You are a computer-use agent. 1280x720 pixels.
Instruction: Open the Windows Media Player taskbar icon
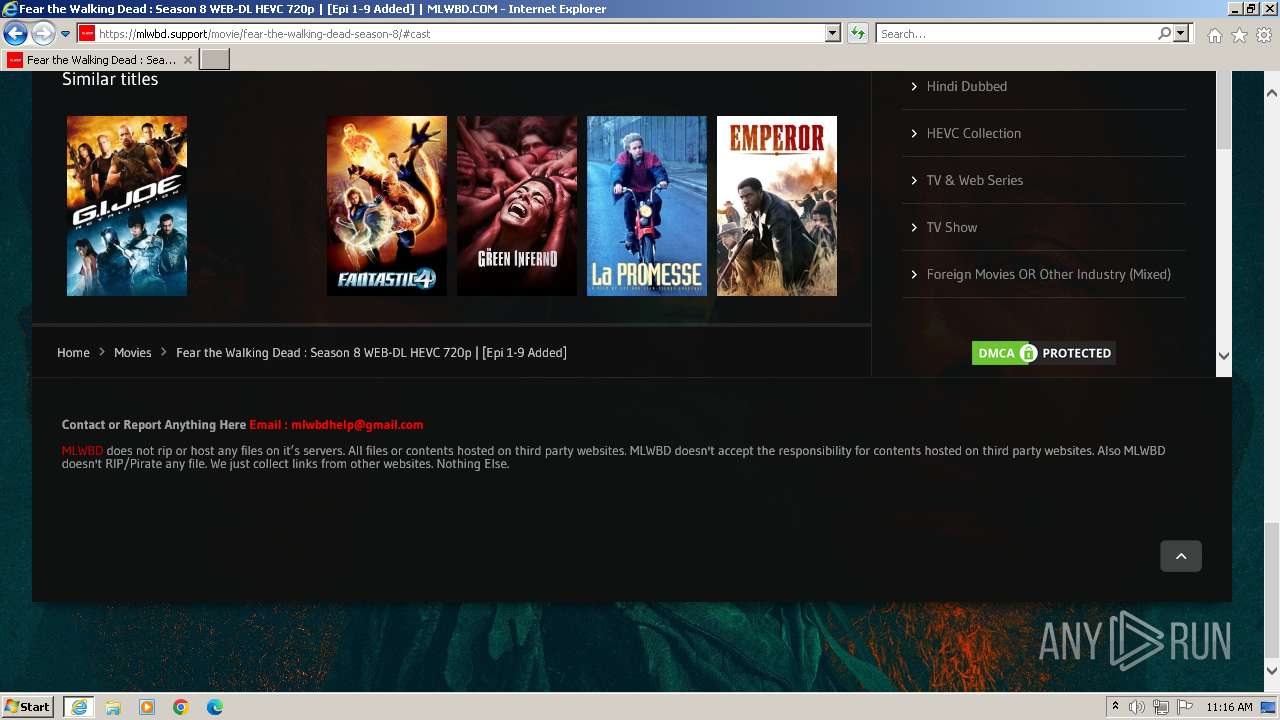click(x=147, y=707)
